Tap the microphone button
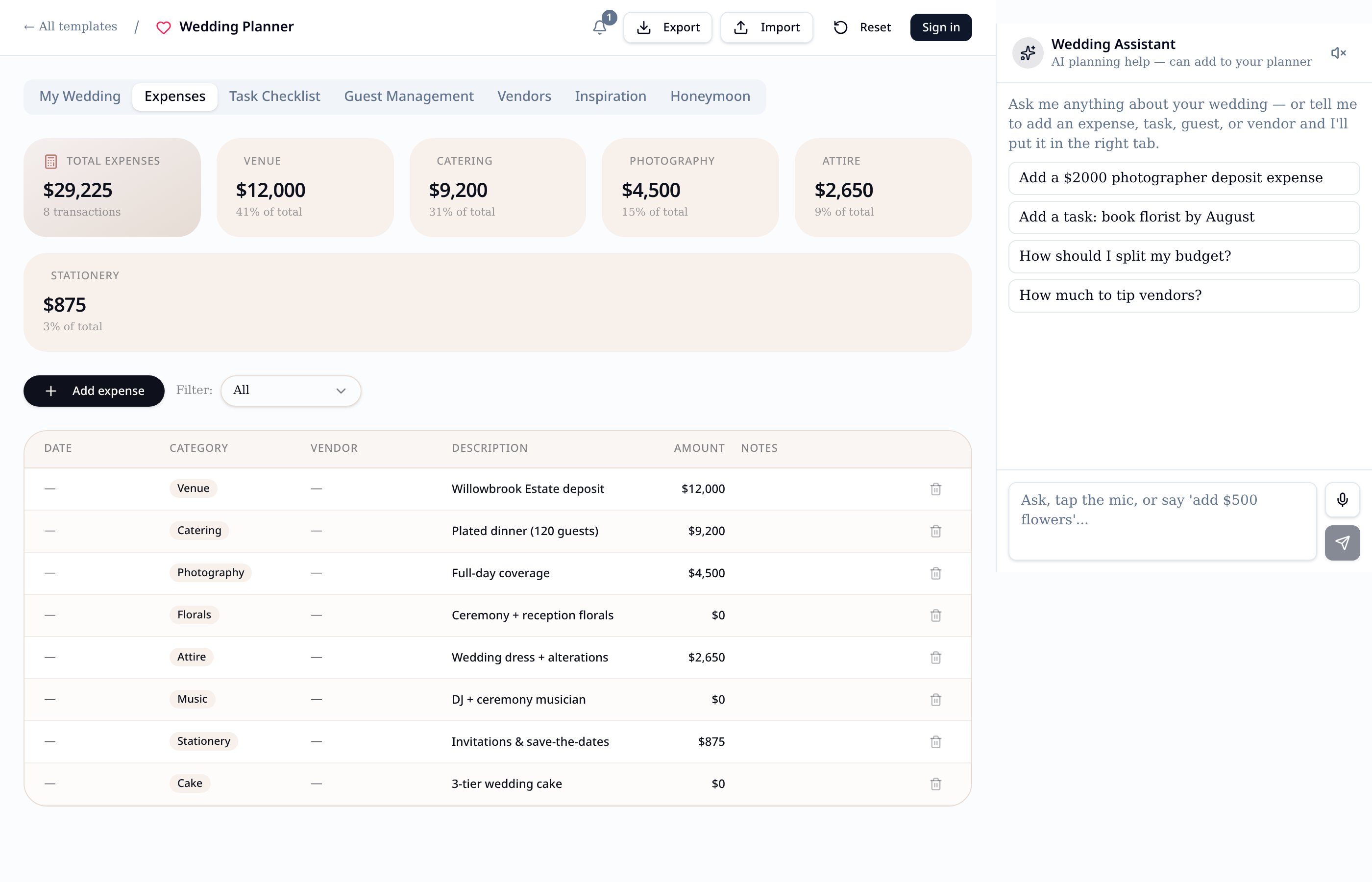1372x882 pixels. (1342, 499)
